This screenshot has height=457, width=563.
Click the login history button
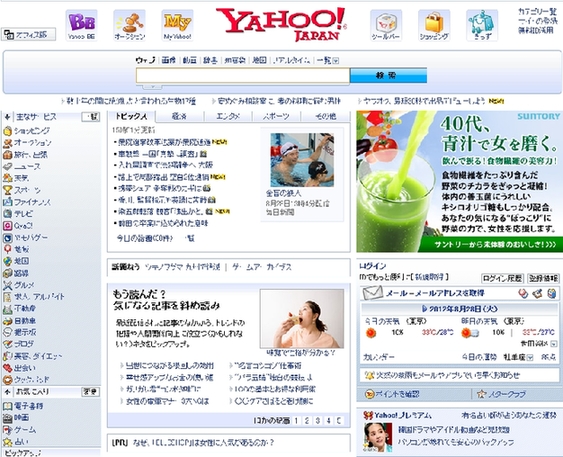pyautogui.click(x=502, y=278)
